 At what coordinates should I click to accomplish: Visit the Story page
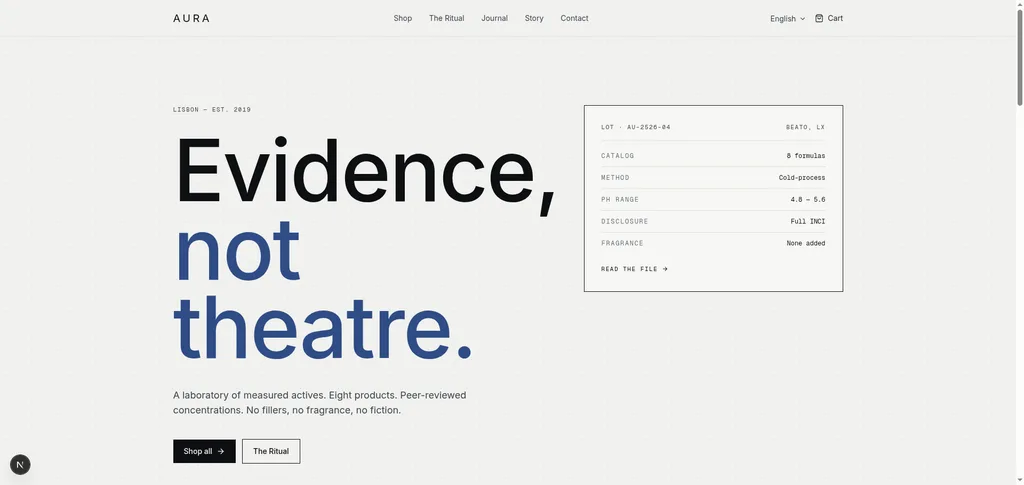pos(534,18)
